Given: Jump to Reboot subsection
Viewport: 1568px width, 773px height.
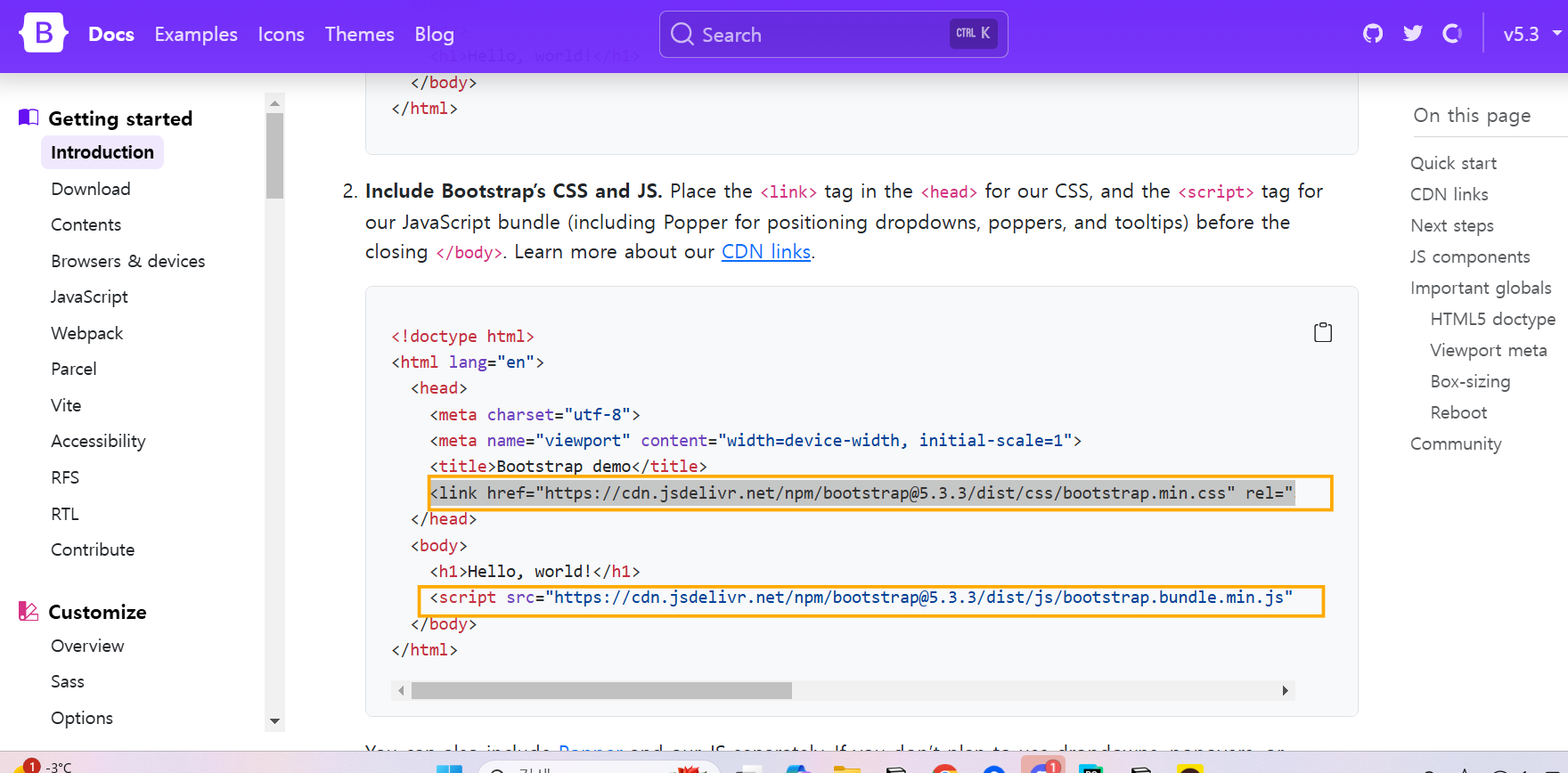Looking at the screenshot, I should coord(1458,412).
